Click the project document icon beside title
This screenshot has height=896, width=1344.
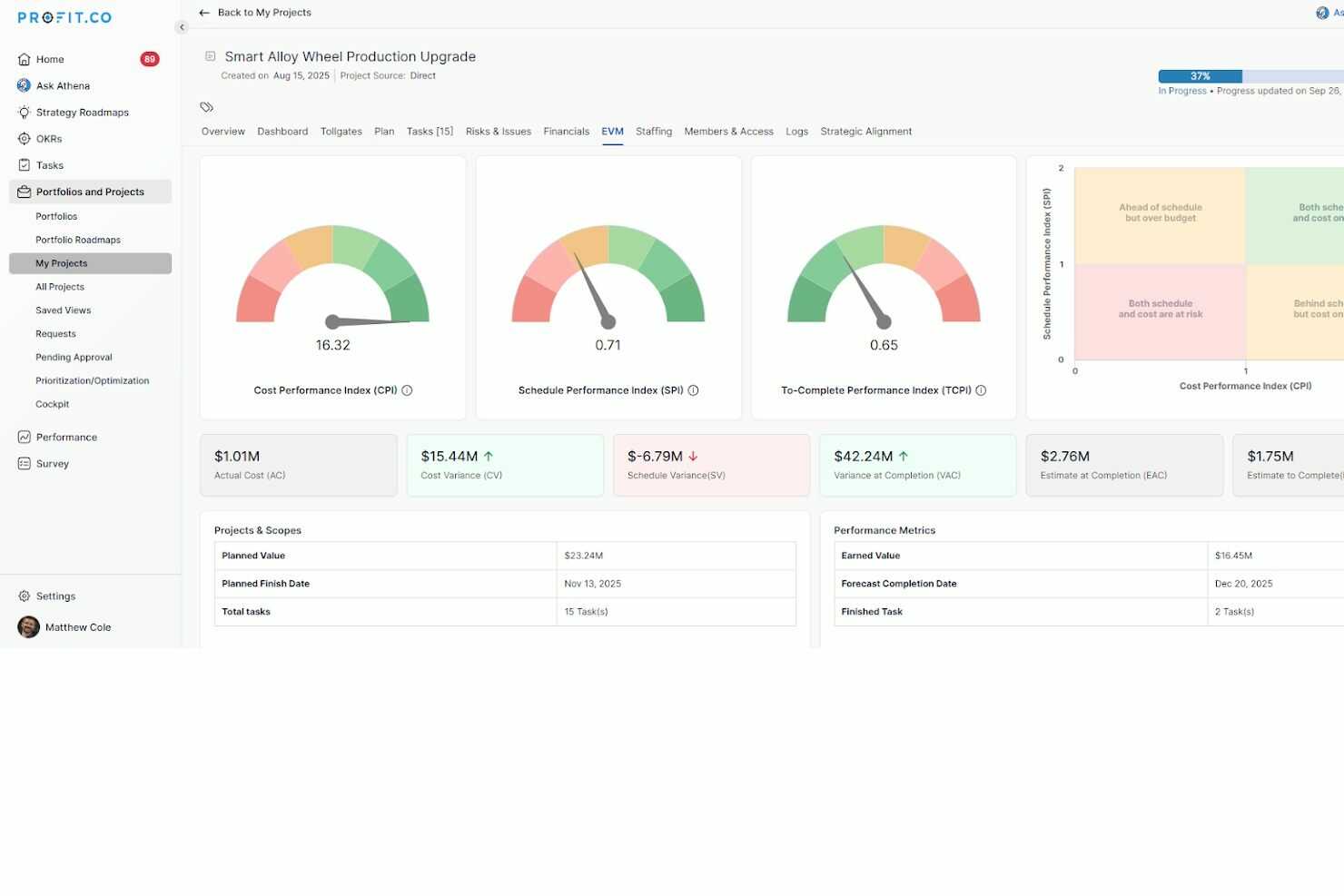[211, 56]
